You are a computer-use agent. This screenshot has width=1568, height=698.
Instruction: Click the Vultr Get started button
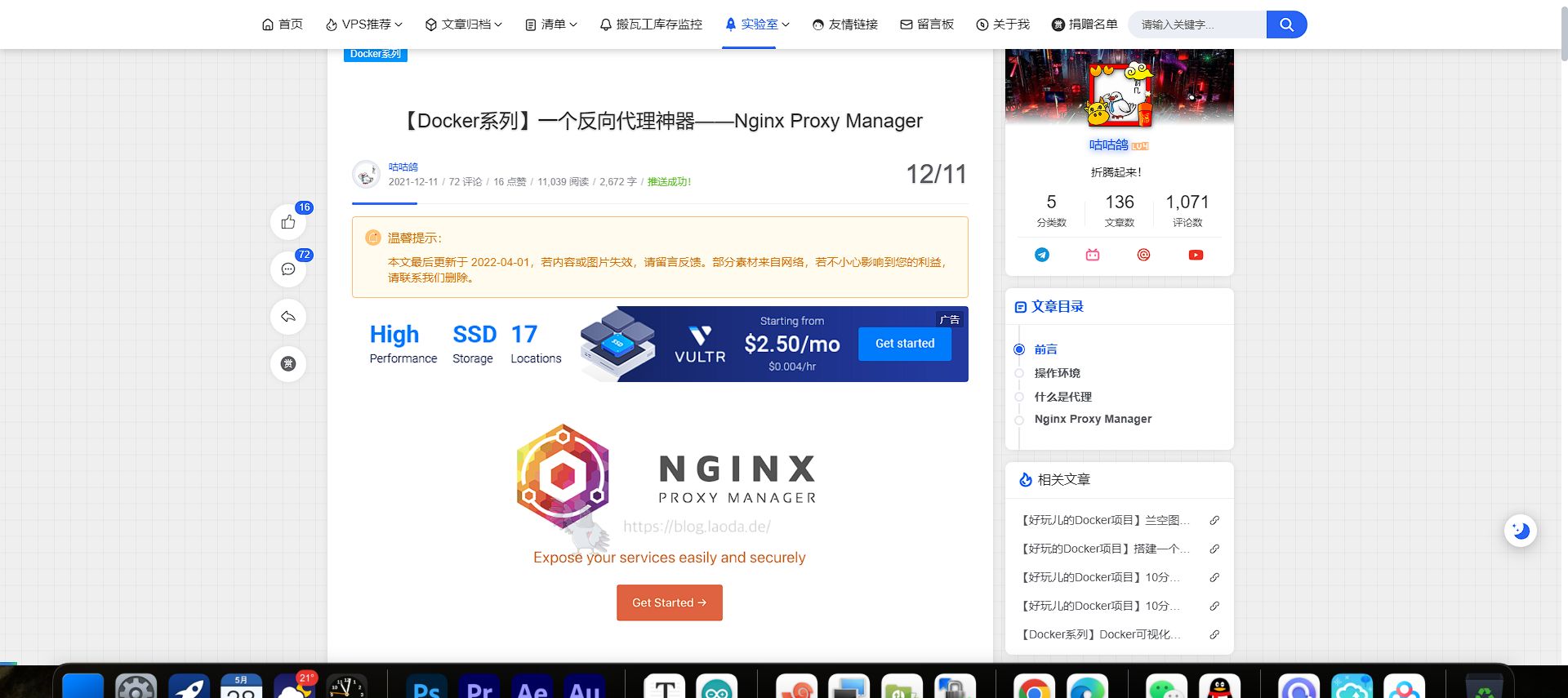pos(904,344)
